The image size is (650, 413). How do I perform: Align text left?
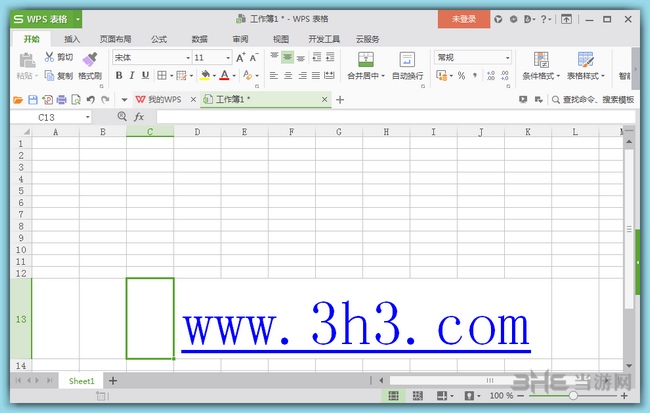274,75
